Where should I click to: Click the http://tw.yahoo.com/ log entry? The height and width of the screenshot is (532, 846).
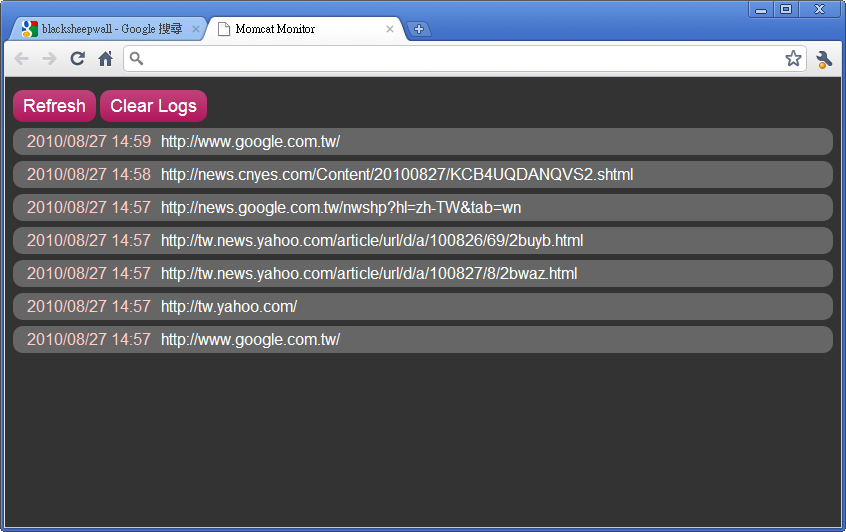[x=423, y=306]
